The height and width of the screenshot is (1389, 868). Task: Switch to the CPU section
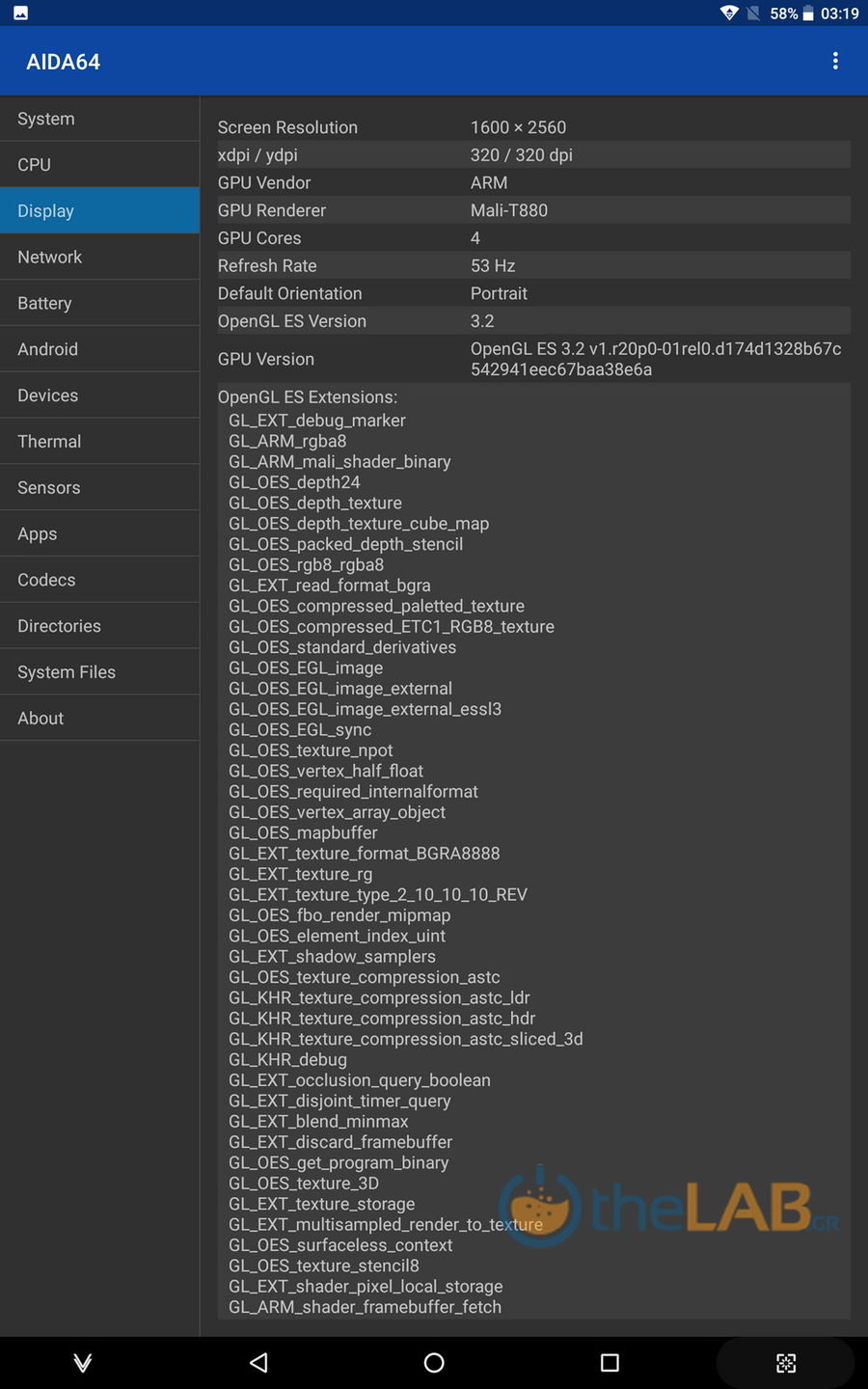pyautogui.click(x=100, y=165)
